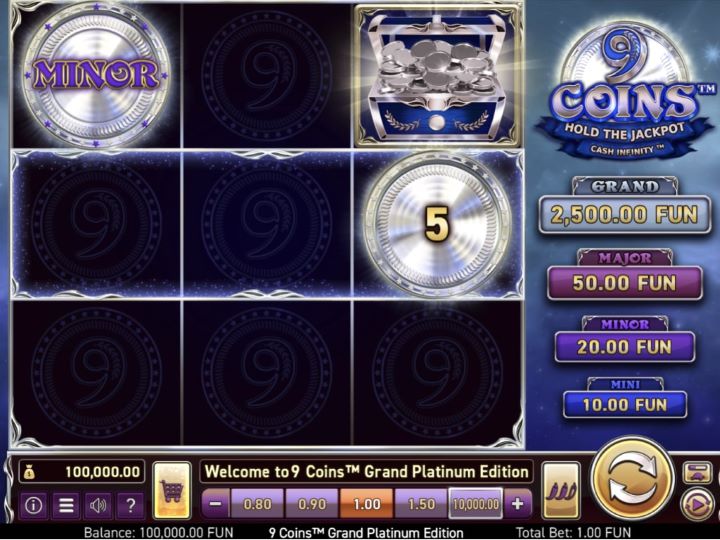The height and width of the screenshot is (540, 720).
Task: Select the 0.80 bet value
Action: (257, 504)
